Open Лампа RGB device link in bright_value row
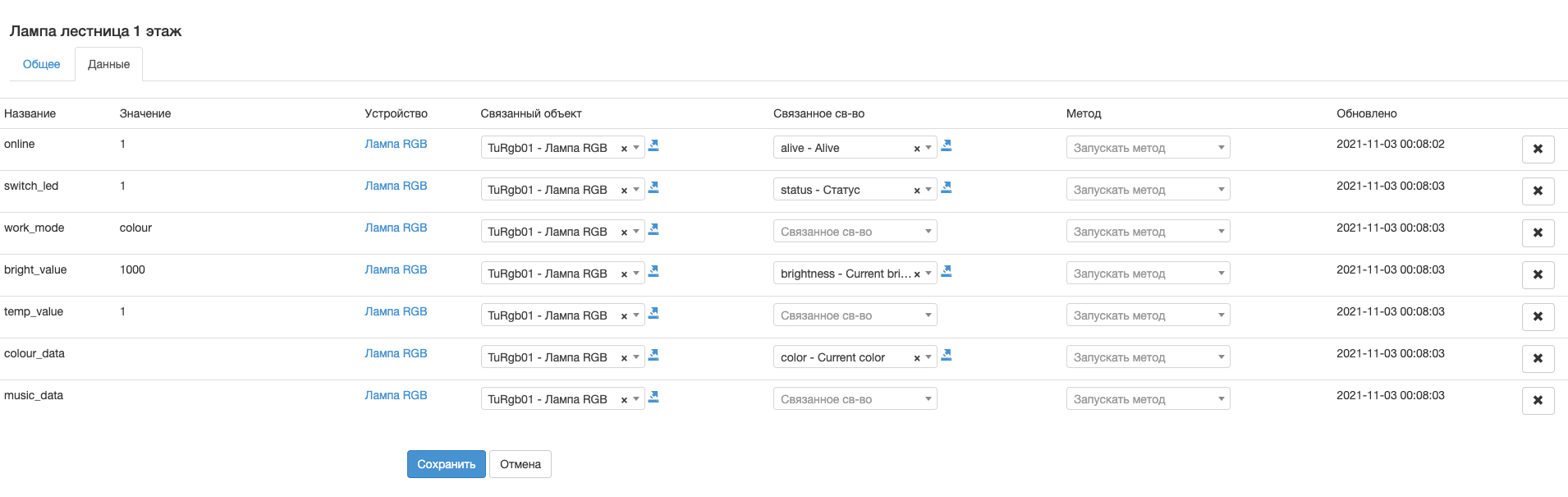Screen dimensions: 1568x497 [x=396, y=269]
